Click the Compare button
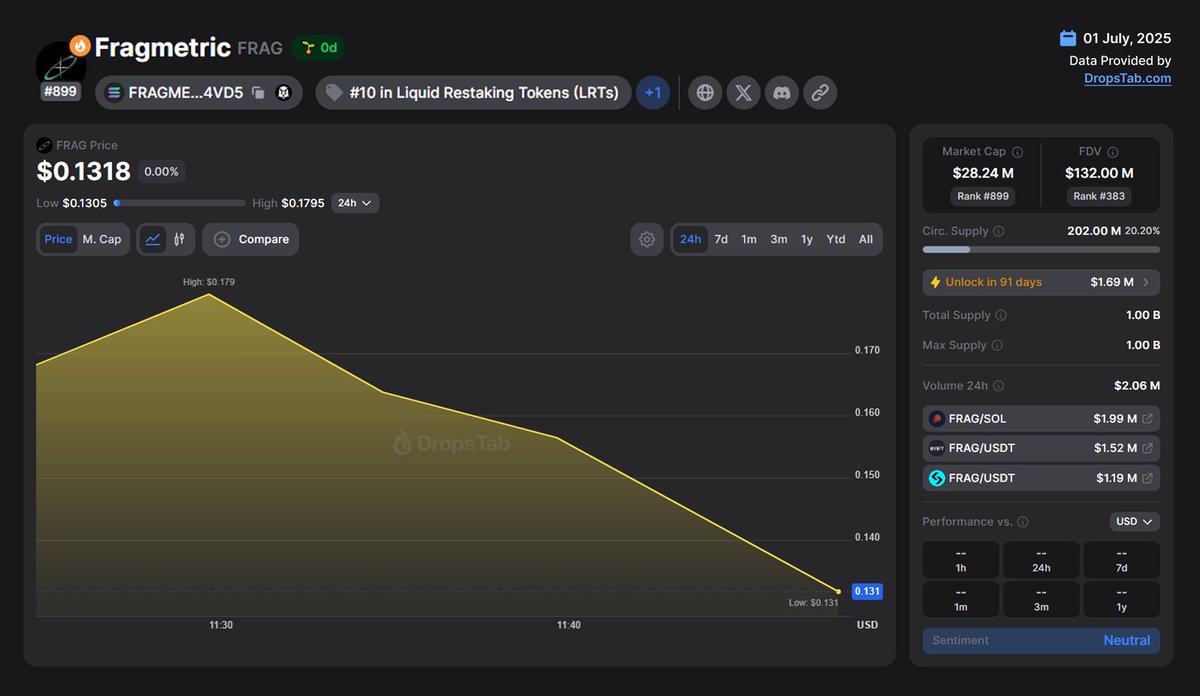The image size is (1200, 696). pos(251,239)
